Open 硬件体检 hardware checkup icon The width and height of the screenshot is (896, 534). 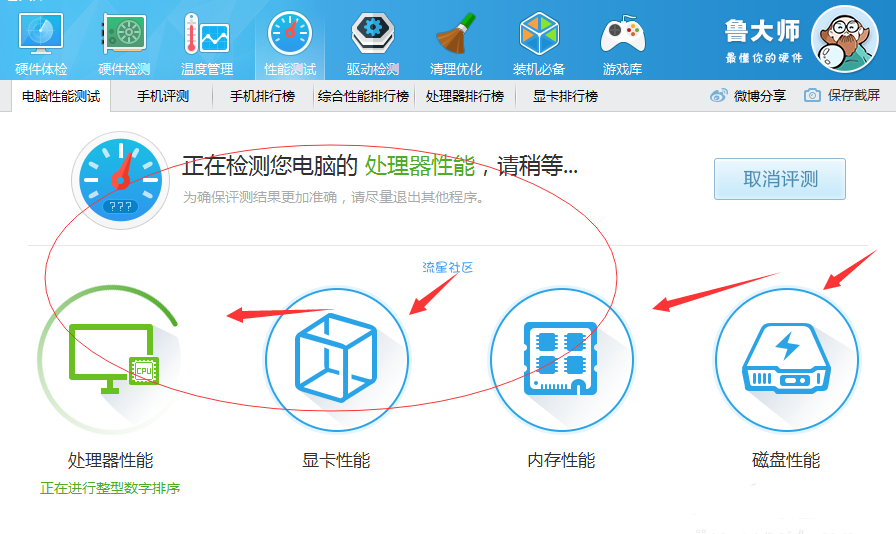pyautogui.click(x=41, y=34)
